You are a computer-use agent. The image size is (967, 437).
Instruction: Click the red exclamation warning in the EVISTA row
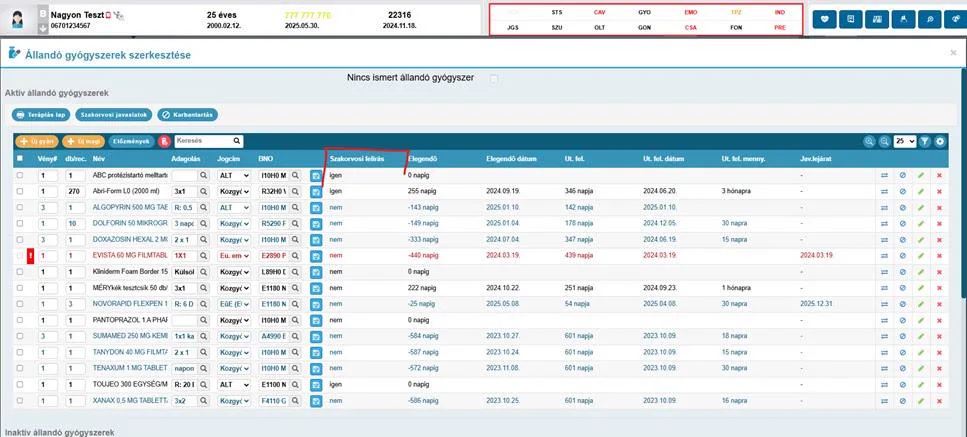tap(31, 256)
